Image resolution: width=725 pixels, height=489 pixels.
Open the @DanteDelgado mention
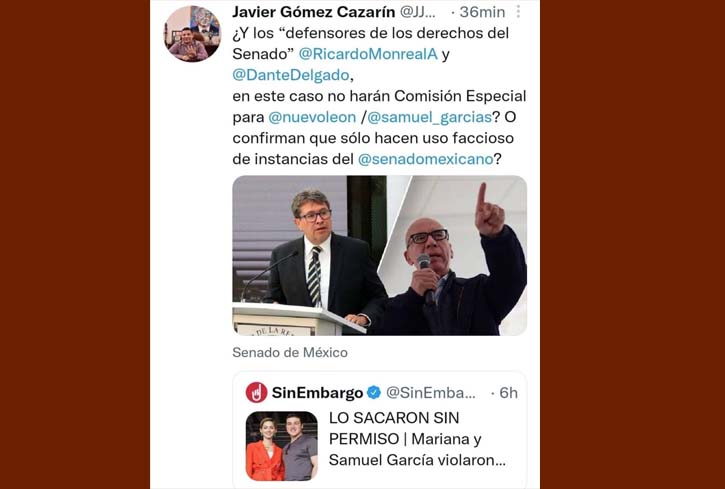pyautogui.click(x=291, y=75)
